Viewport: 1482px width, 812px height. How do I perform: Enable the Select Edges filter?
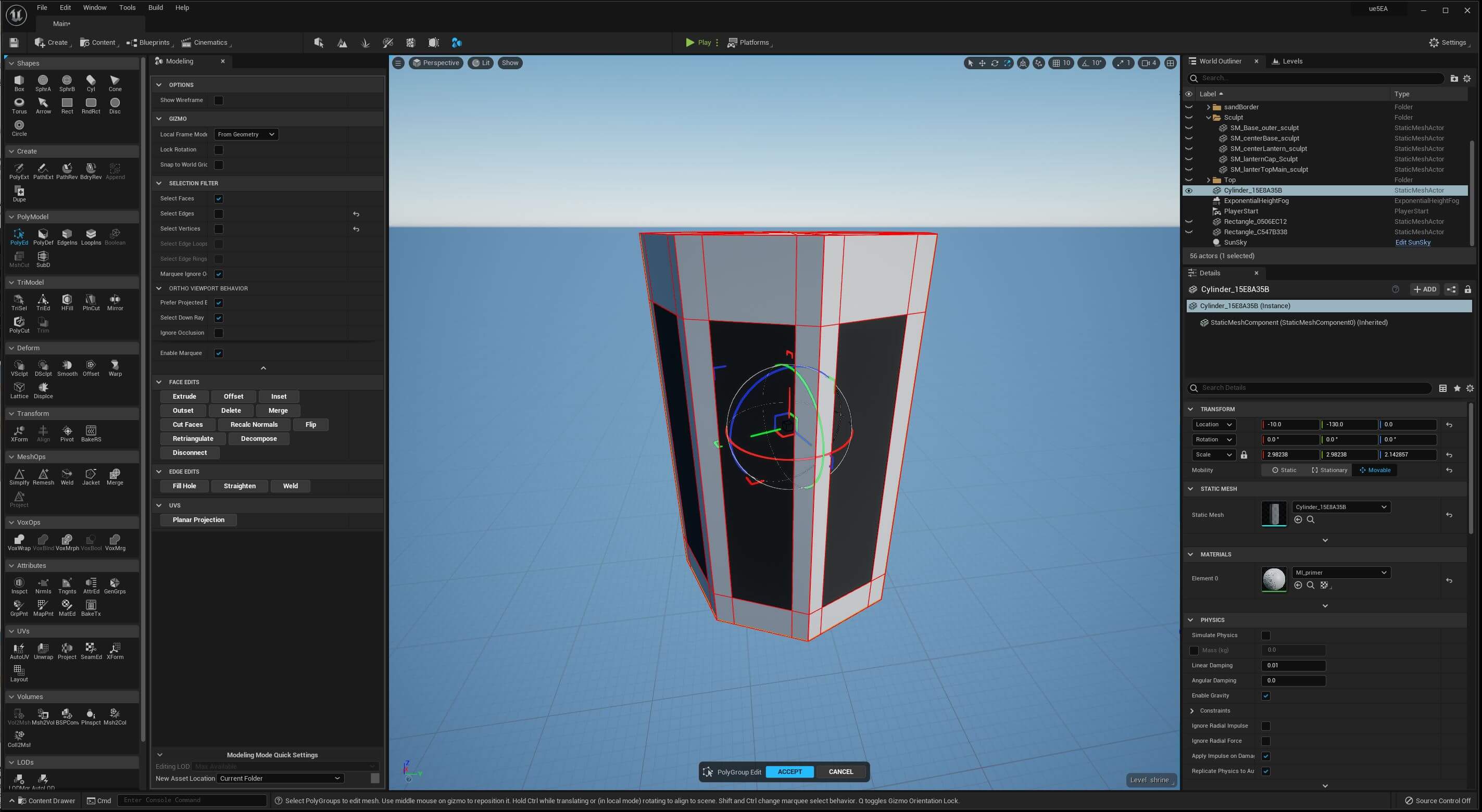coord(219,213)
